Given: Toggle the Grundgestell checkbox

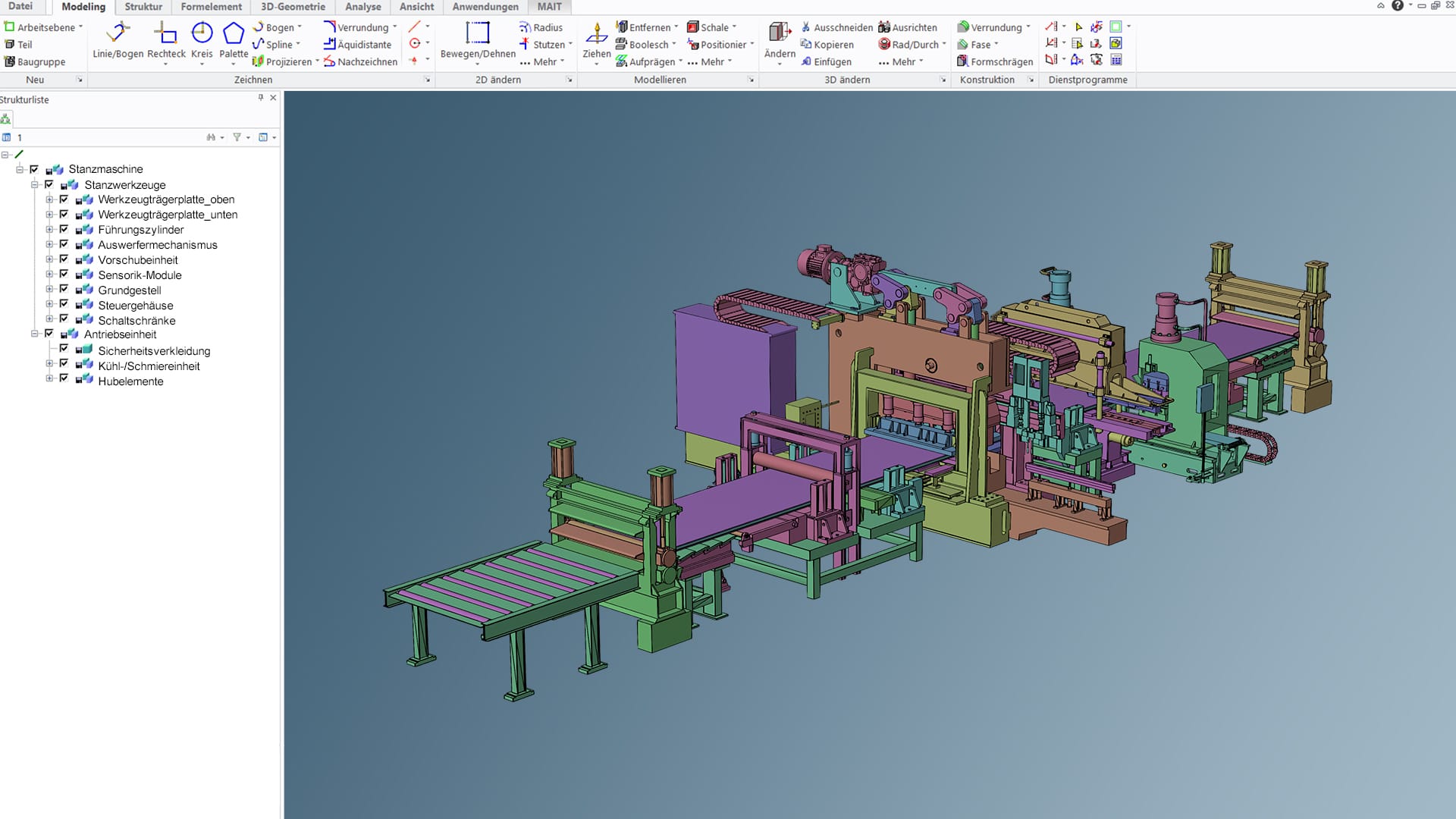Looking at the screenshot, I should 64,289.
